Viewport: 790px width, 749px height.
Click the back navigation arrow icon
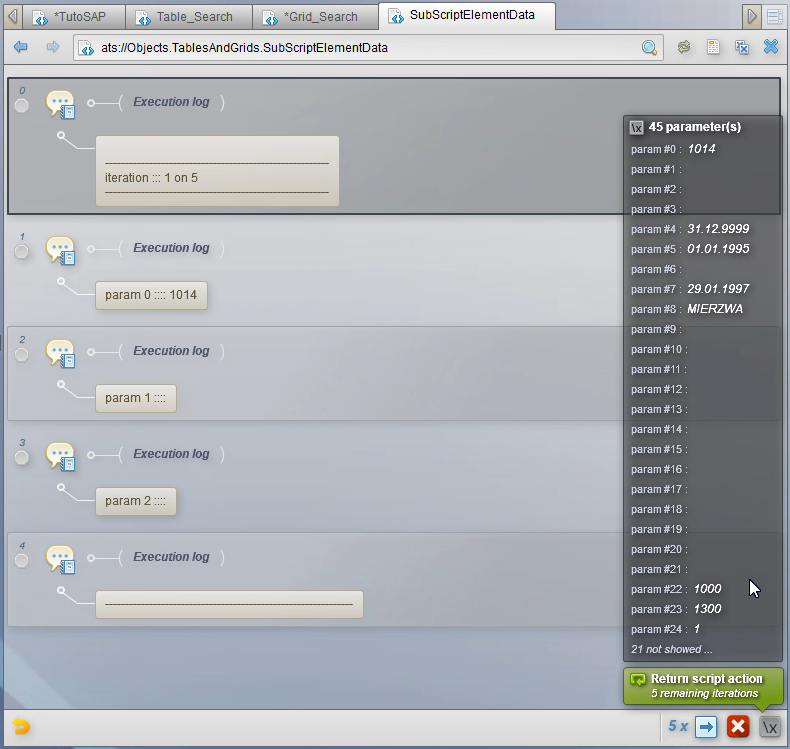point(21,47)
